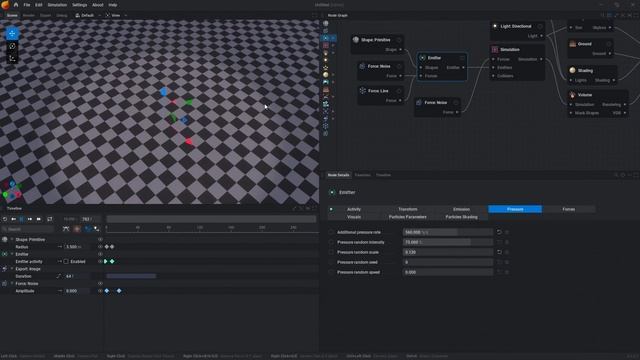Click reset for Pressure random scale
Viewport: 640px width, 360px height.
pos(499,252)
